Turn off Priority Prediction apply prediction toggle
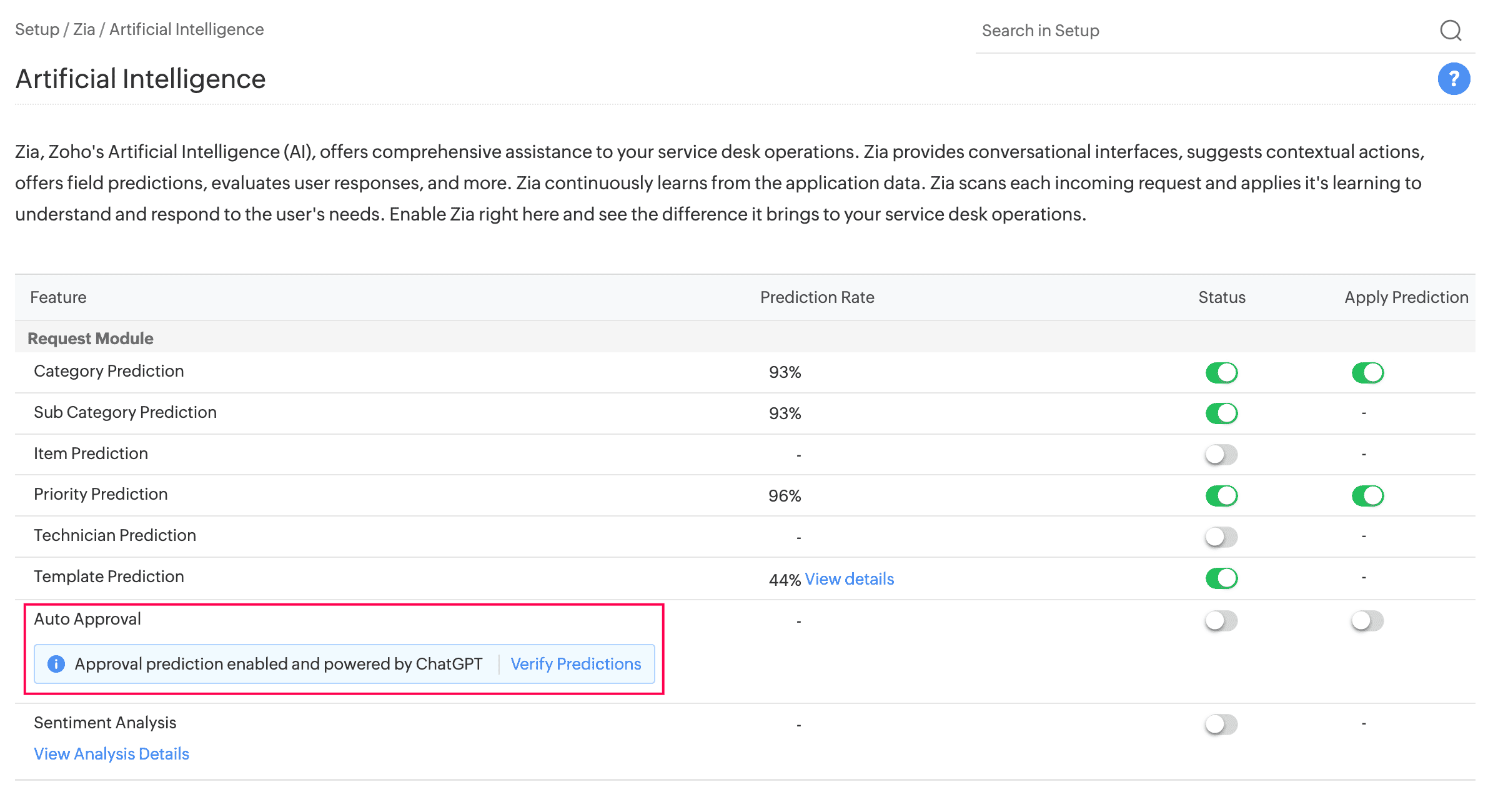Screen dimensions: 1488x812 (1367, 495)
